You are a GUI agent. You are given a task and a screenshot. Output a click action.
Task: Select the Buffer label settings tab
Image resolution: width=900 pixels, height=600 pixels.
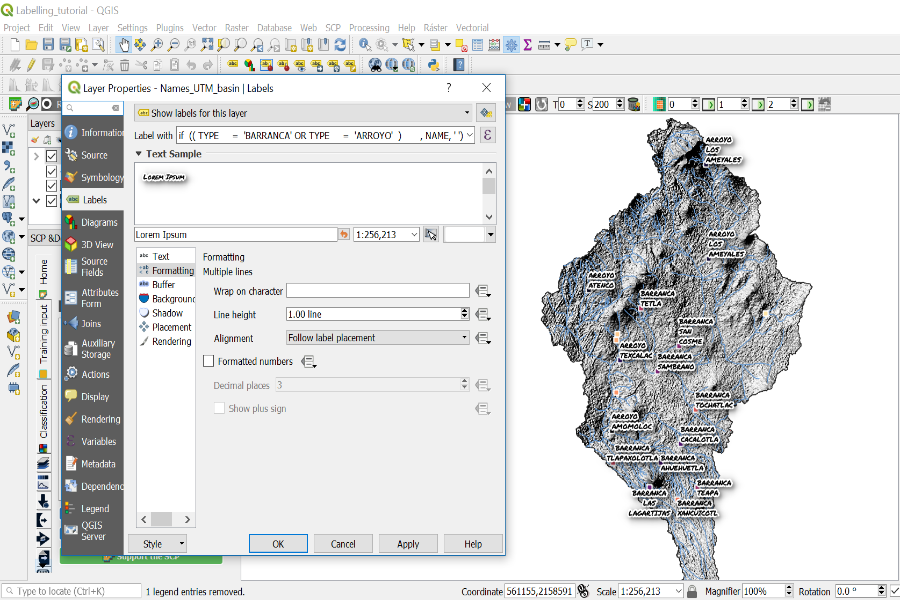coord(164,284)
